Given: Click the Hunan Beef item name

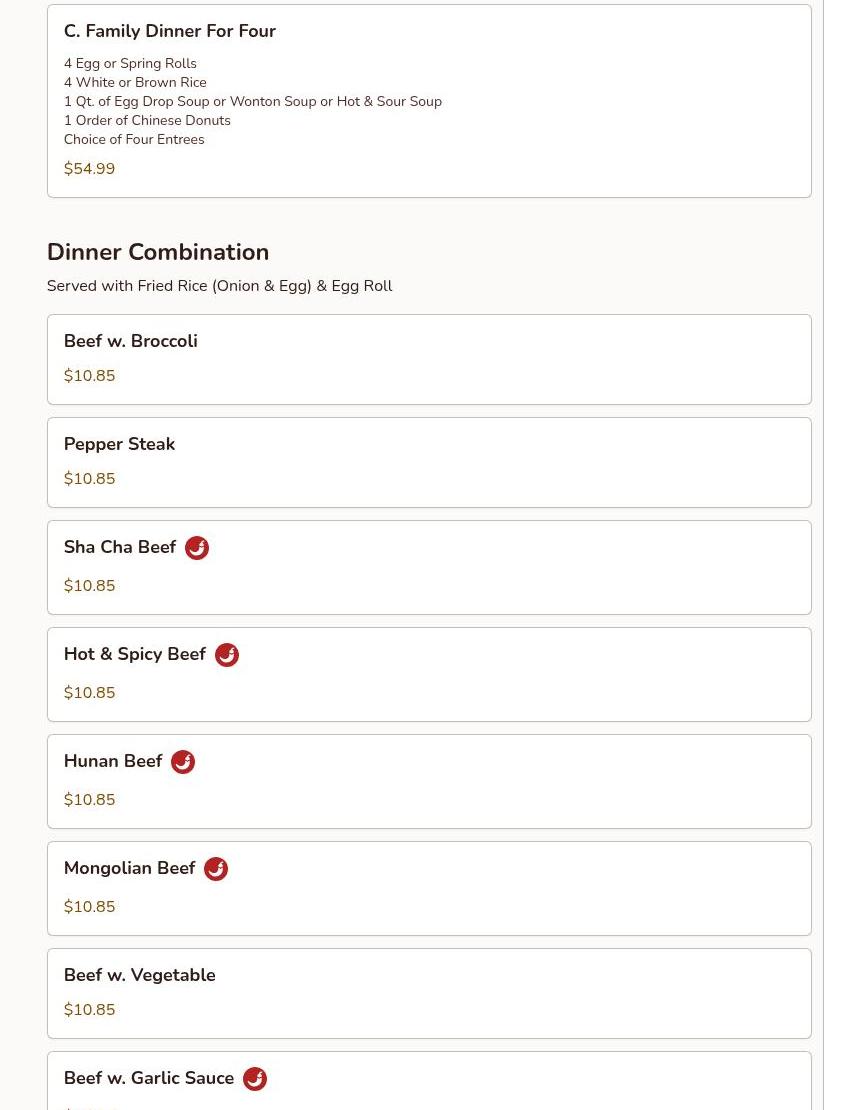Looking at the screenshot, I should [x=113, y=761].
